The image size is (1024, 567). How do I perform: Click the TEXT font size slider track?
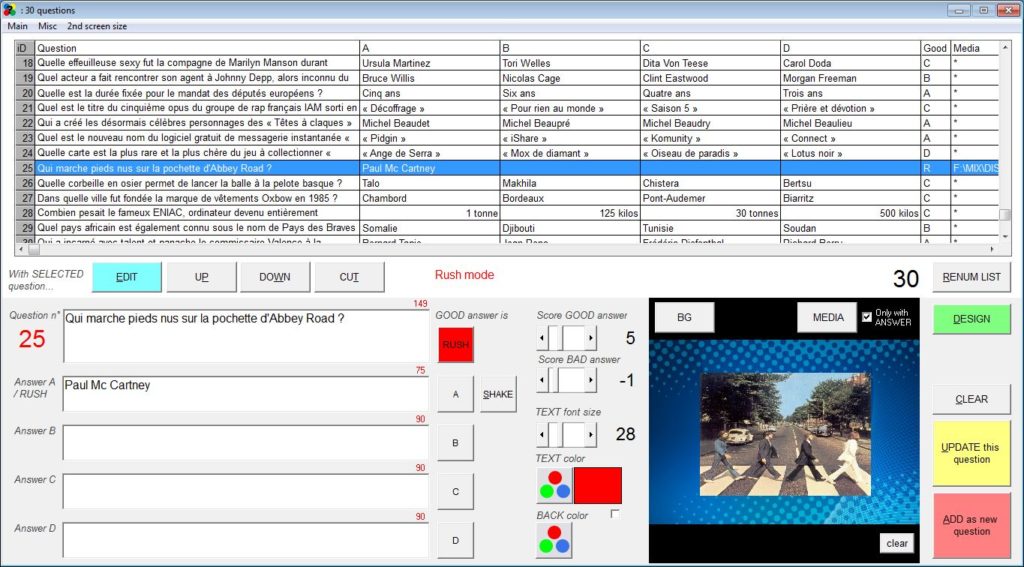[567, 434]
